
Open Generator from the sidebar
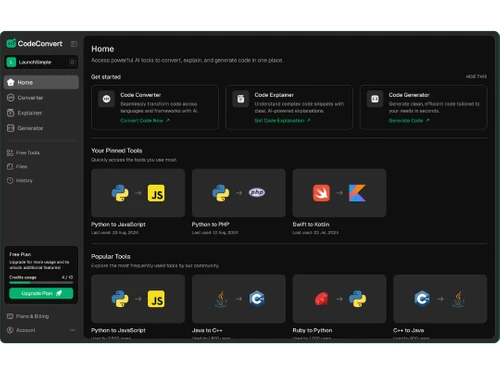(41, 128)
